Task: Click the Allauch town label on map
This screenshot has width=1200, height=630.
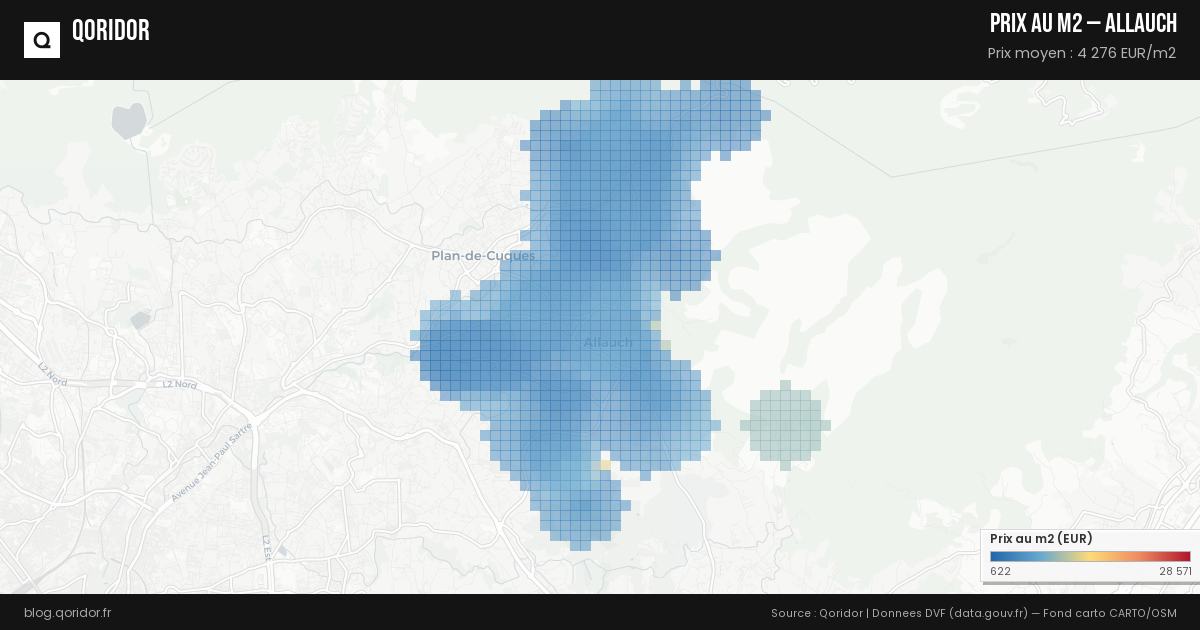Action: click(608, 343)
